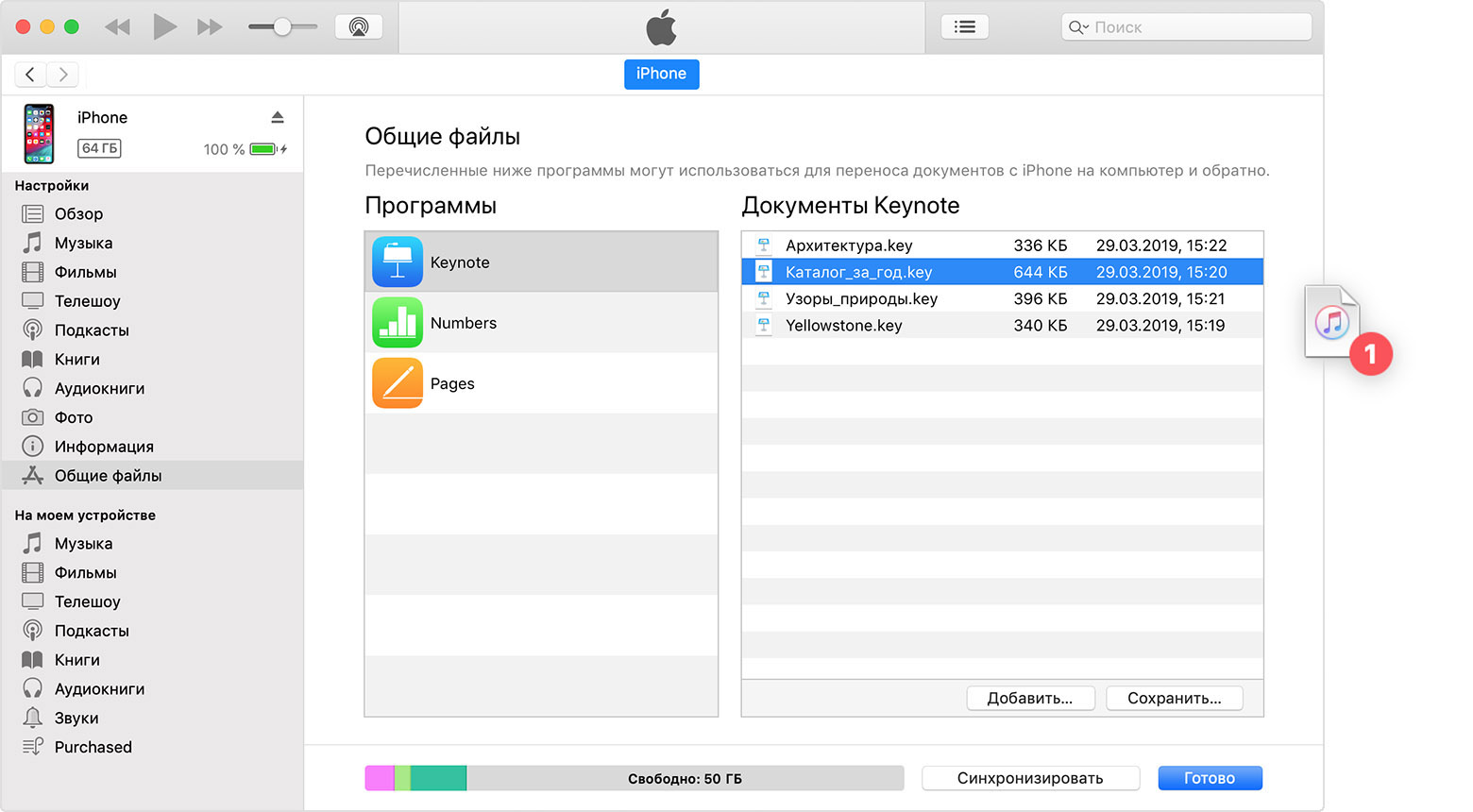Focus the Поиск search field

point(1186,27)
